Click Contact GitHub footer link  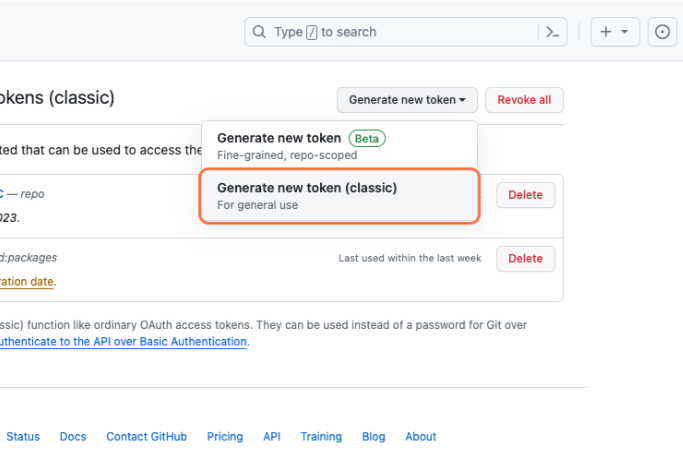point(146,437)
